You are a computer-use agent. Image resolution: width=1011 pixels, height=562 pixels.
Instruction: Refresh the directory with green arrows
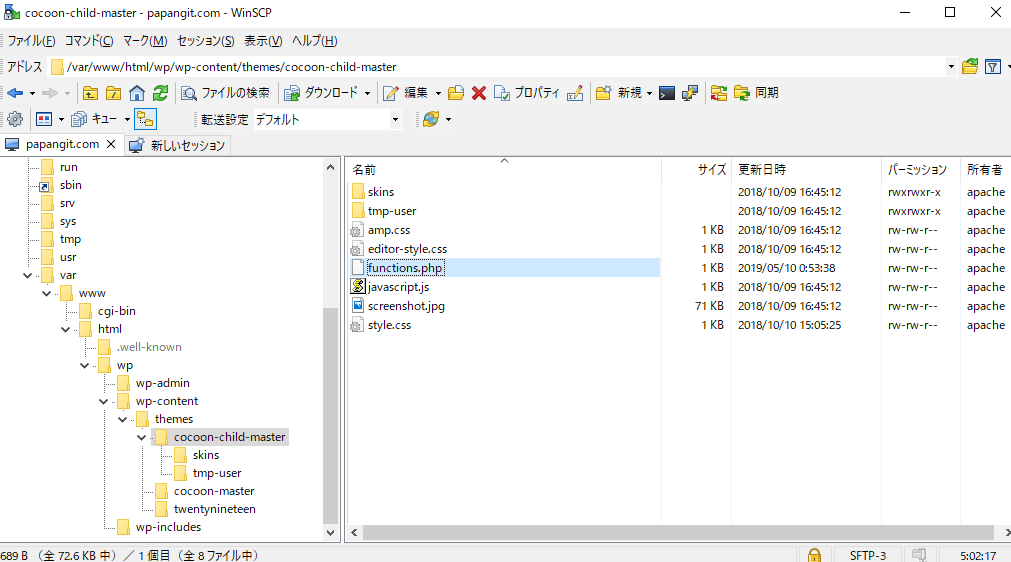160,93
